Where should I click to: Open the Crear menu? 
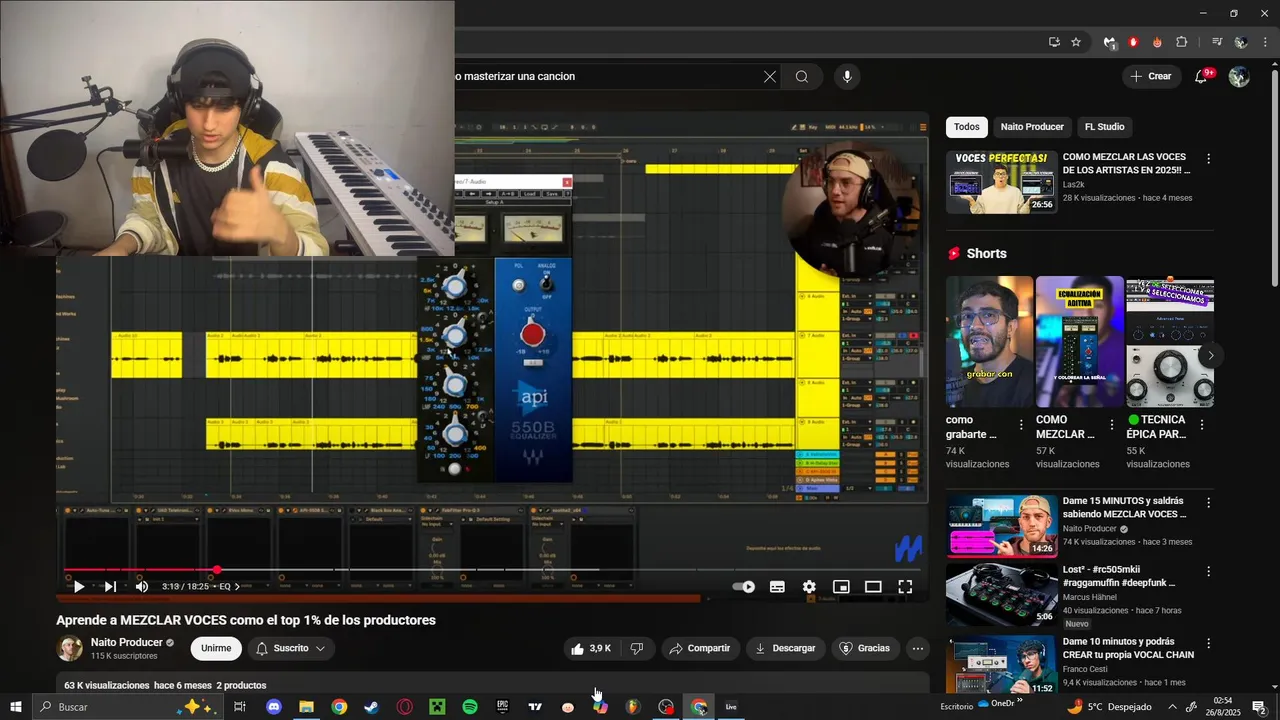coord(1151,76)
